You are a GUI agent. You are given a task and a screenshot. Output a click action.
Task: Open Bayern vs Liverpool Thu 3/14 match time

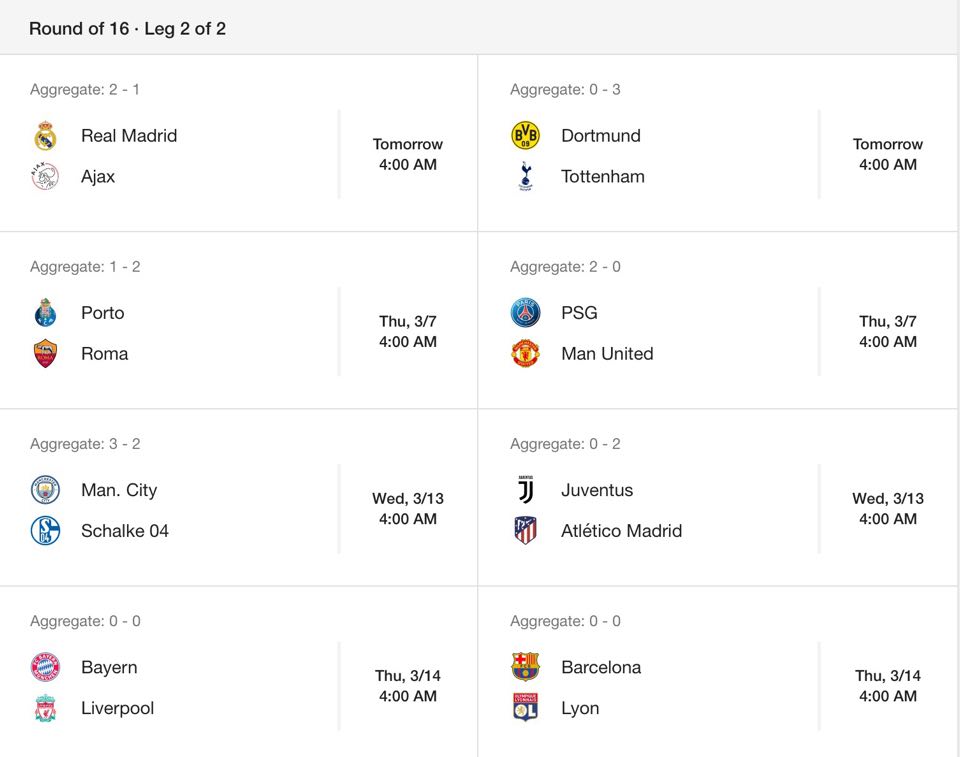click(x=408, y=686)
